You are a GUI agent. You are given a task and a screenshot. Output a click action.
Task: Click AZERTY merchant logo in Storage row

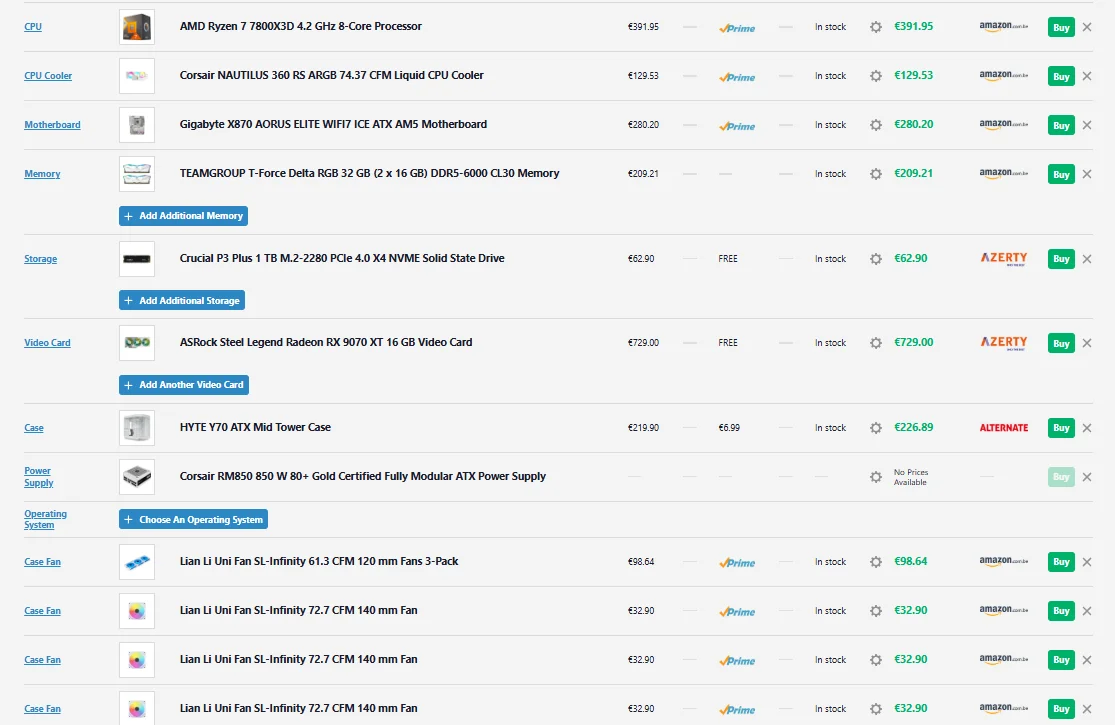1003,259
